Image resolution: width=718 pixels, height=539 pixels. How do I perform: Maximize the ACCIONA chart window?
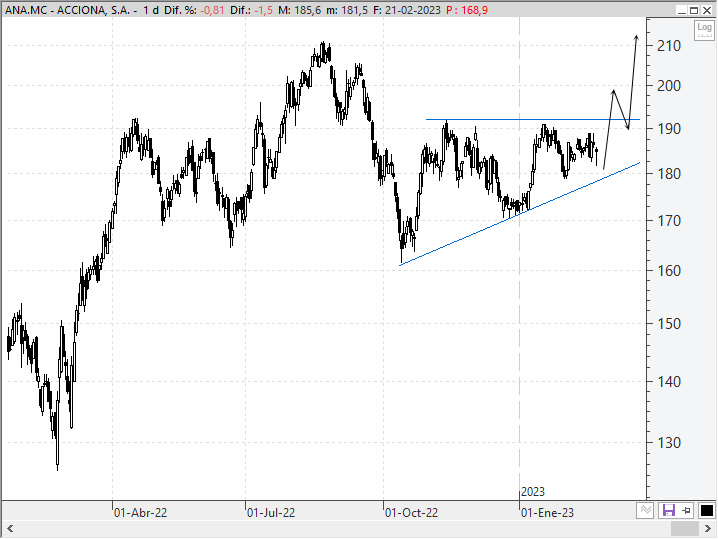694,10
